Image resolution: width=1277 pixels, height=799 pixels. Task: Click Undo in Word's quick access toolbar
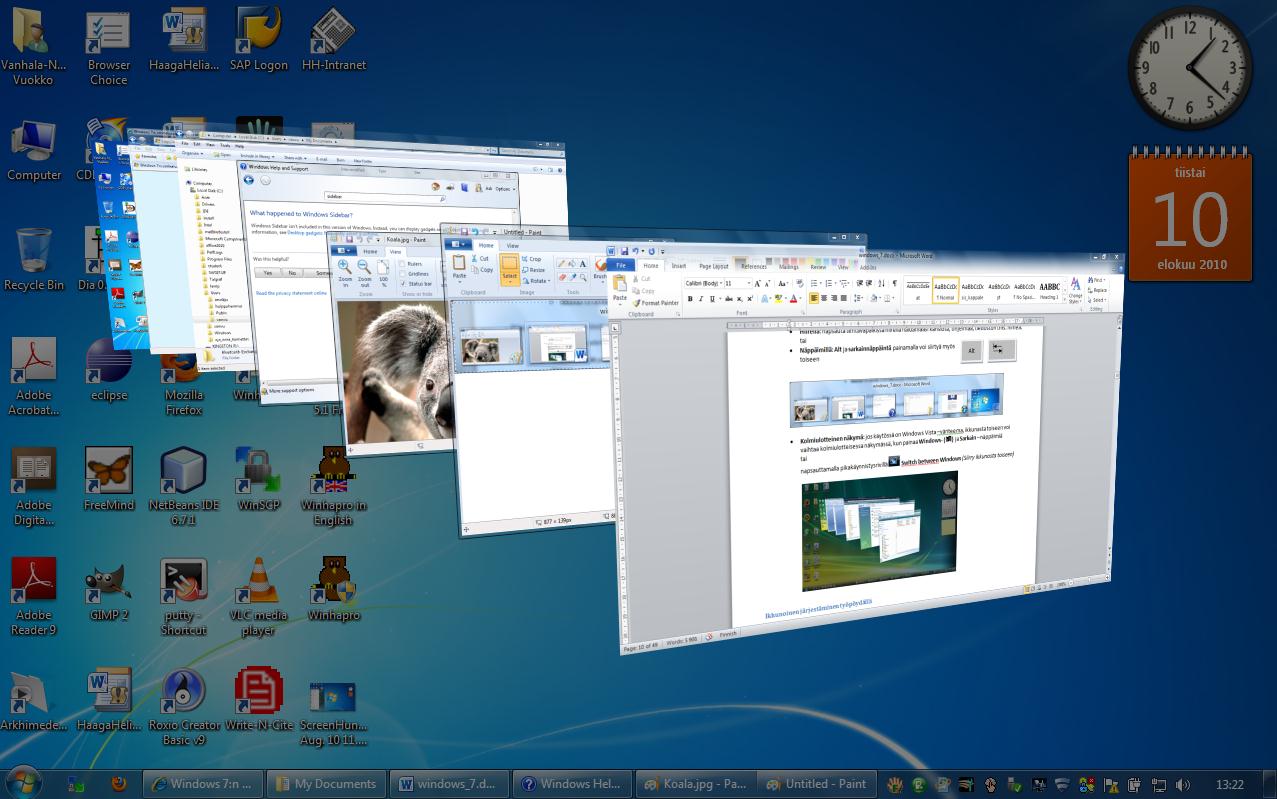[x=635, y=251]
